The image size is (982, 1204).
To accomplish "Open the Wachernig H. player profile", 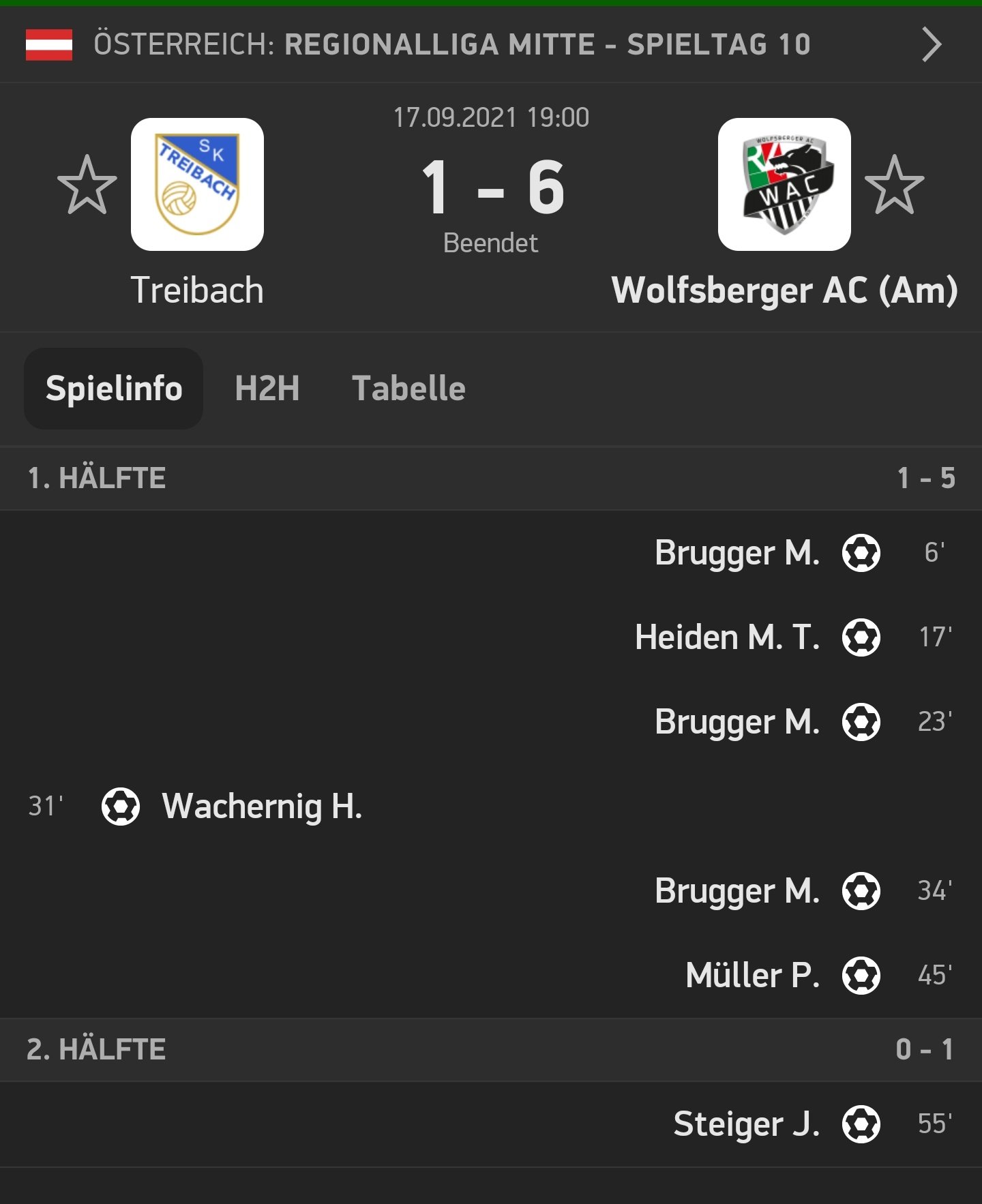I will [x=262, y=807].
